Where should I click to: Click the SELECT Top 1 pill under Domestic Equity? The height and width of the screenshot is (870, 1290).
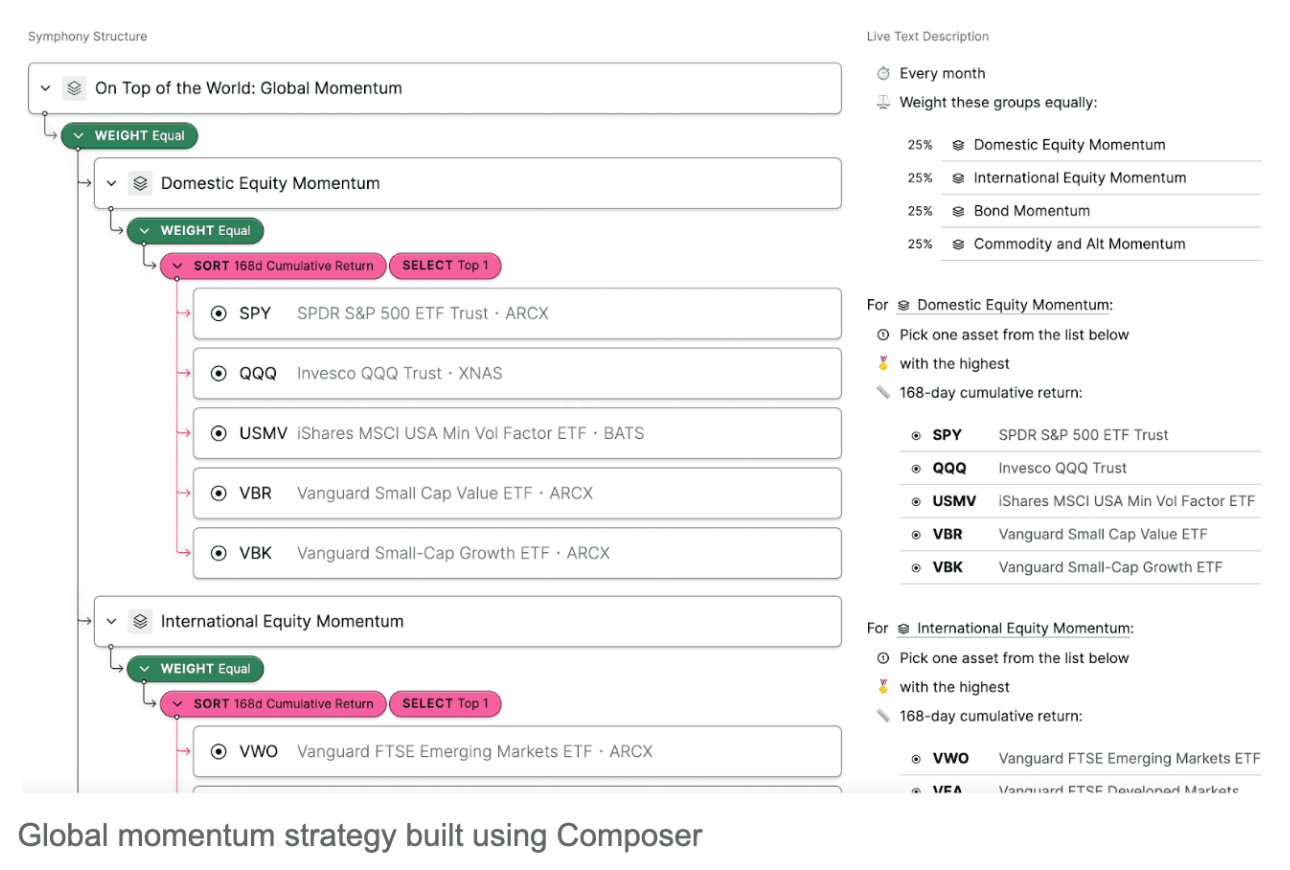[445, 266]
